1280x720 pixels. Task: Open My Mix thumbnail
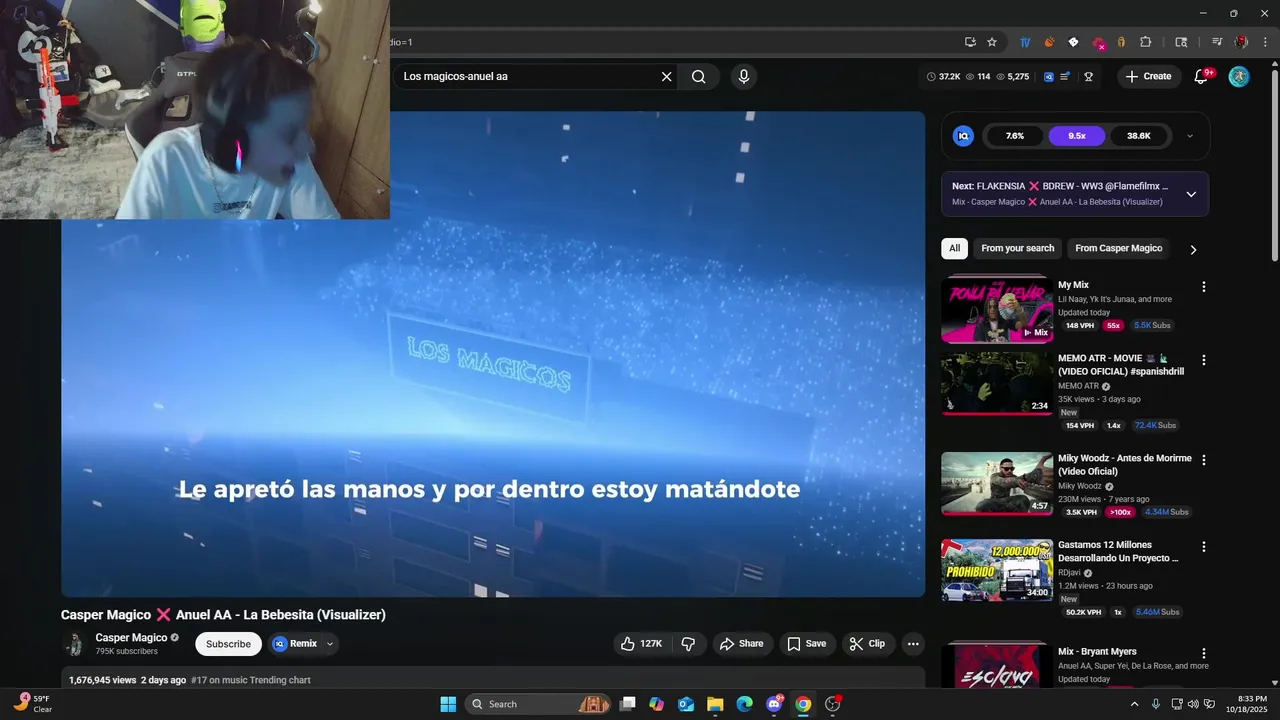[x=997, y=310]
